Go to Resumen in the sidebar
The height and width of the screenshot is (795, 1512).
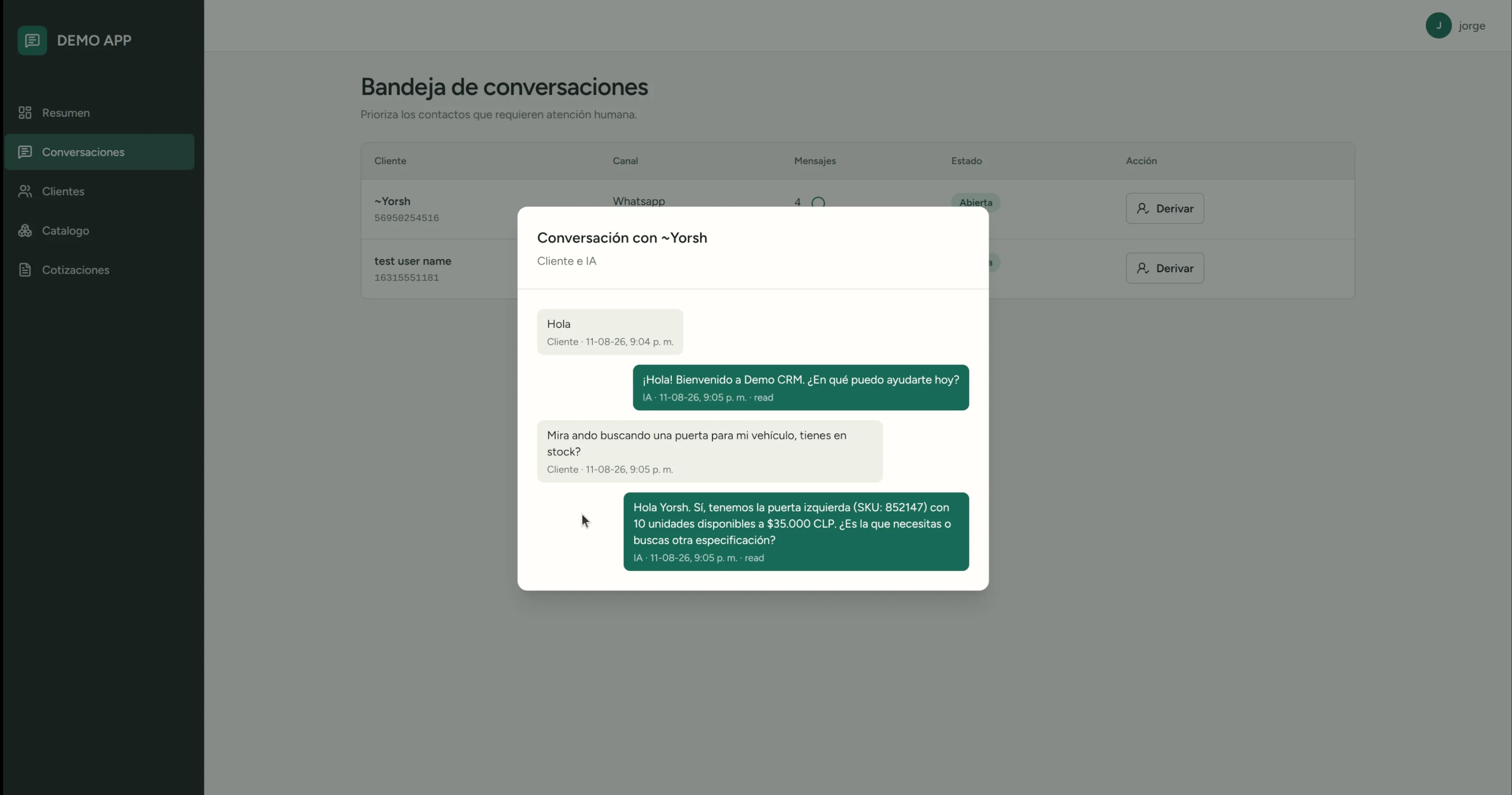tap(99, 113)
